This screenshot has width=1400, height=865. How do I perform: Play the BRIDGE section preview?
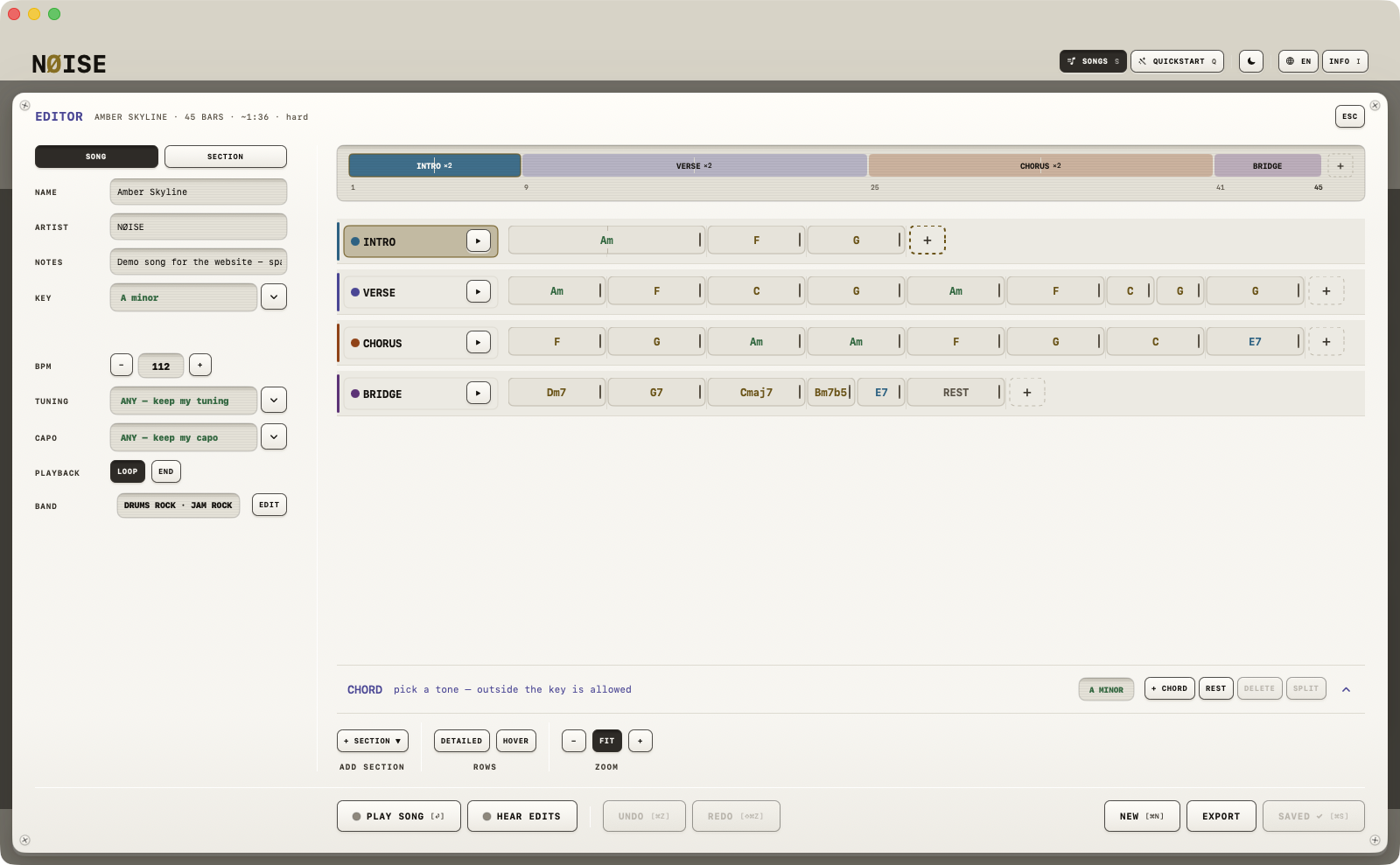pyautogui.click(x=478, y=393)
